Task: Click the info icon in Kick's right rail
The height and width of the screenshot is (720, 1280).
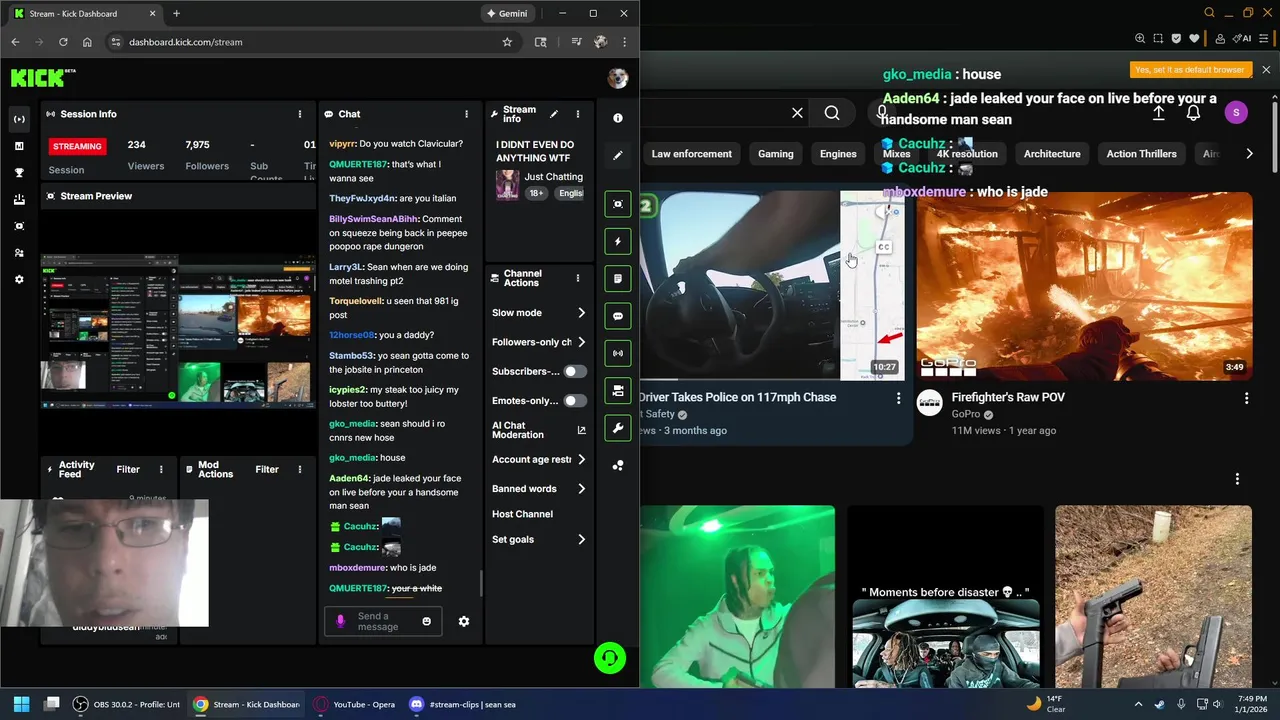Action: (x=618, y=118)
